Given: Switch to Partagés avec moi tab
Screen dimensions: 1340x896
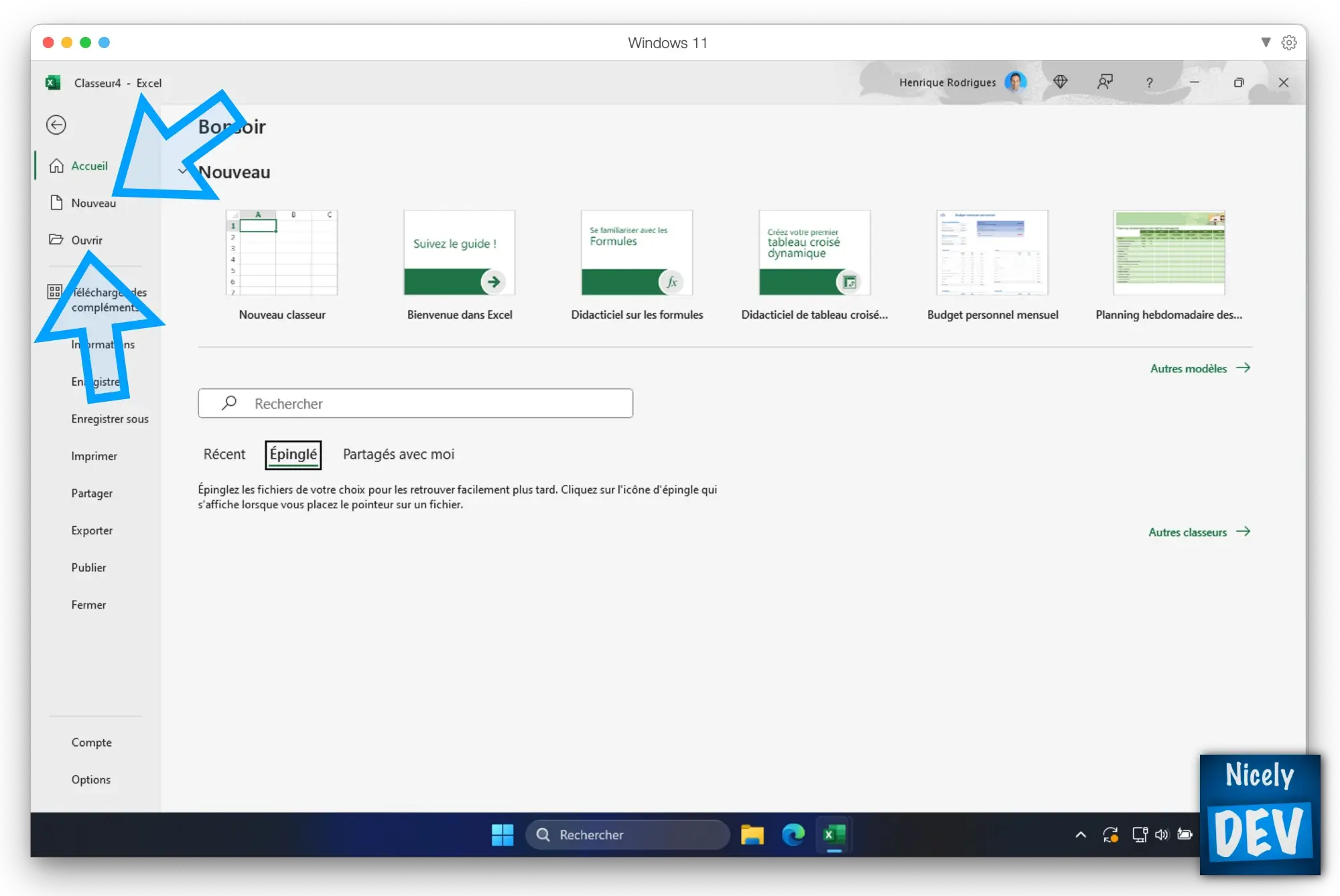Looking at the screenshot, I should [399, 454].
